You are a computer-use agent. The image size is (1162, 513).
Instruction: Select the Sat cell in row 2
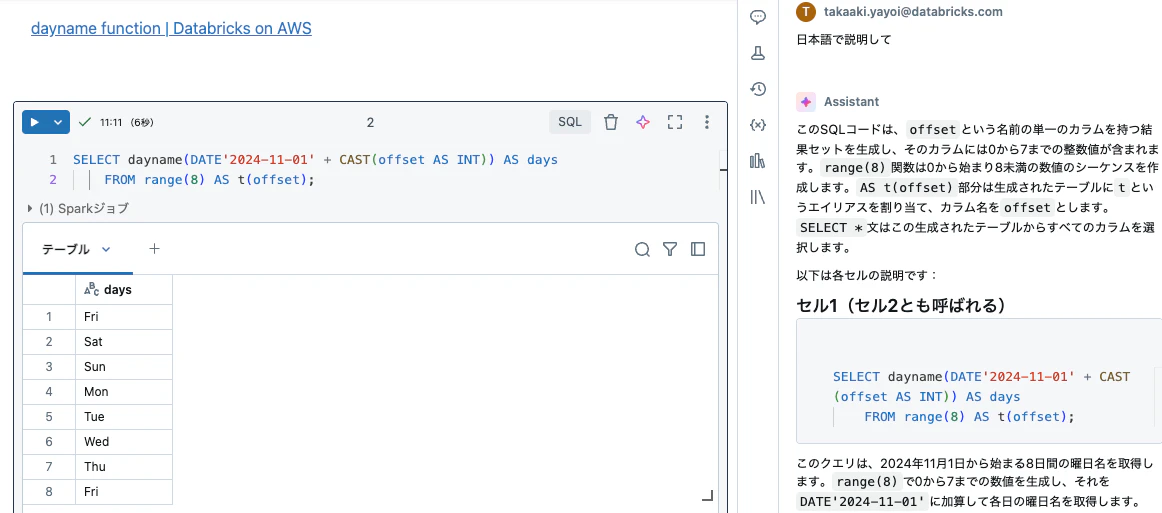pyautogui.click(x=124, y=342)
